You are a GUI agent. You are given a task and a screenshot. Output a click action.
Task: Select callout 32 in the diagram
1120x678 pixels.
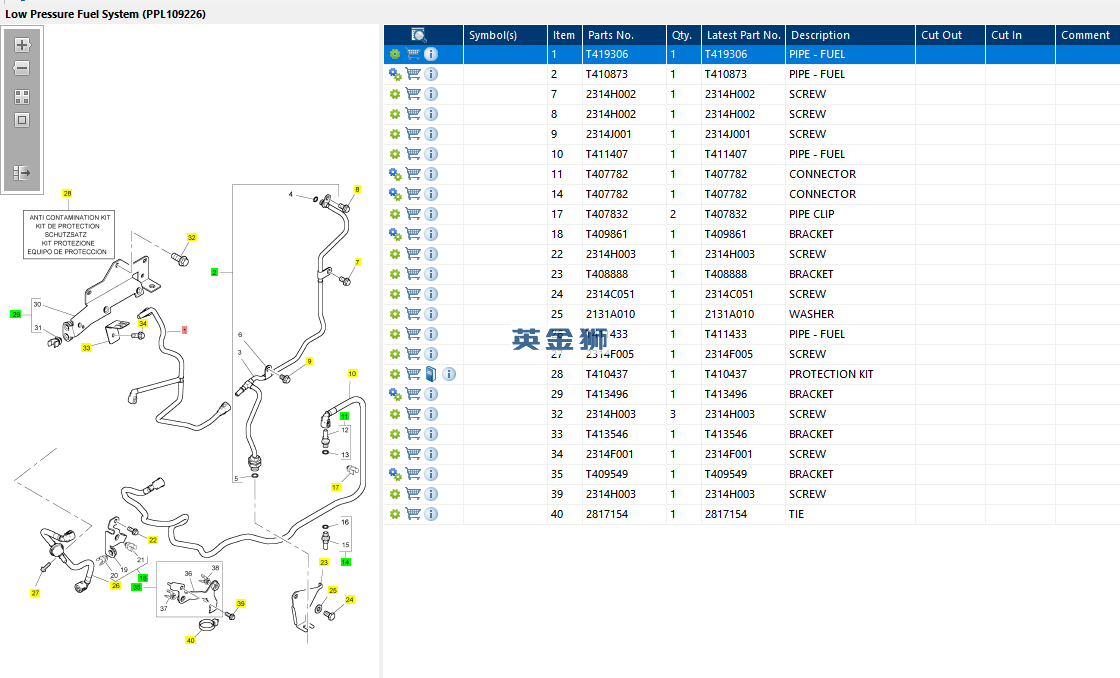click(x=191, y=237)
